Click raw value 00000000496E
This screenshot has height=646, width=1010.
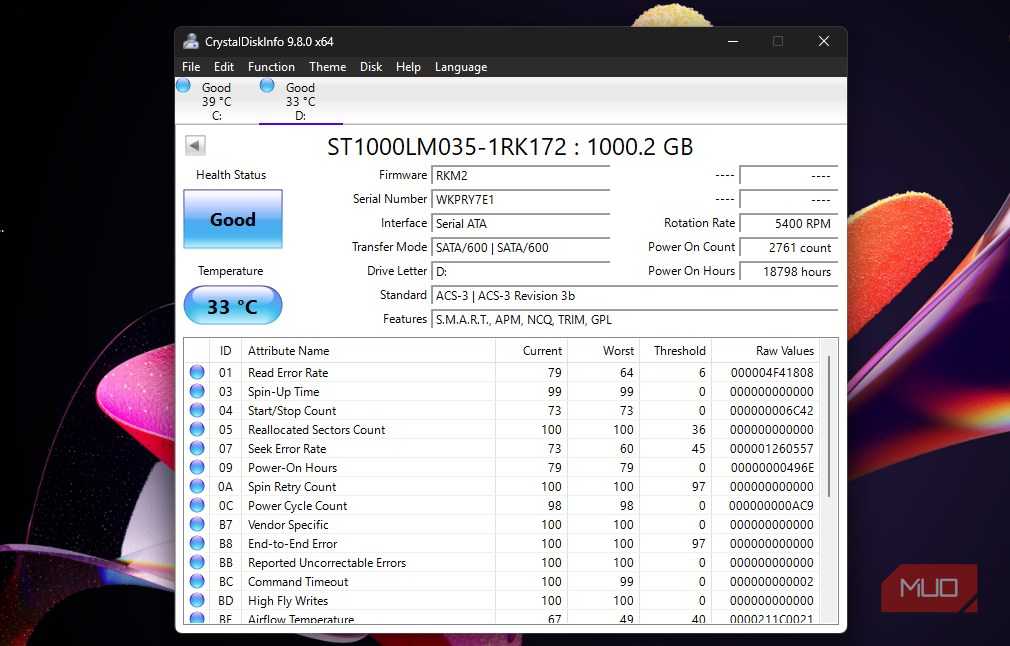pyautogui.click(x=772, y=468)
